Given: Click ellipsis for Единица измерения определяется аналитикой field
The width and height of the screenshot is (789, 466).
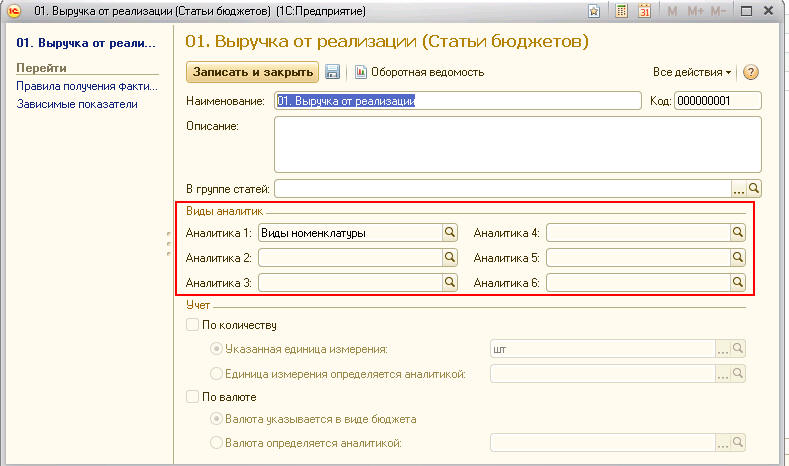Looking at the screenshot, I should point(723,374).
